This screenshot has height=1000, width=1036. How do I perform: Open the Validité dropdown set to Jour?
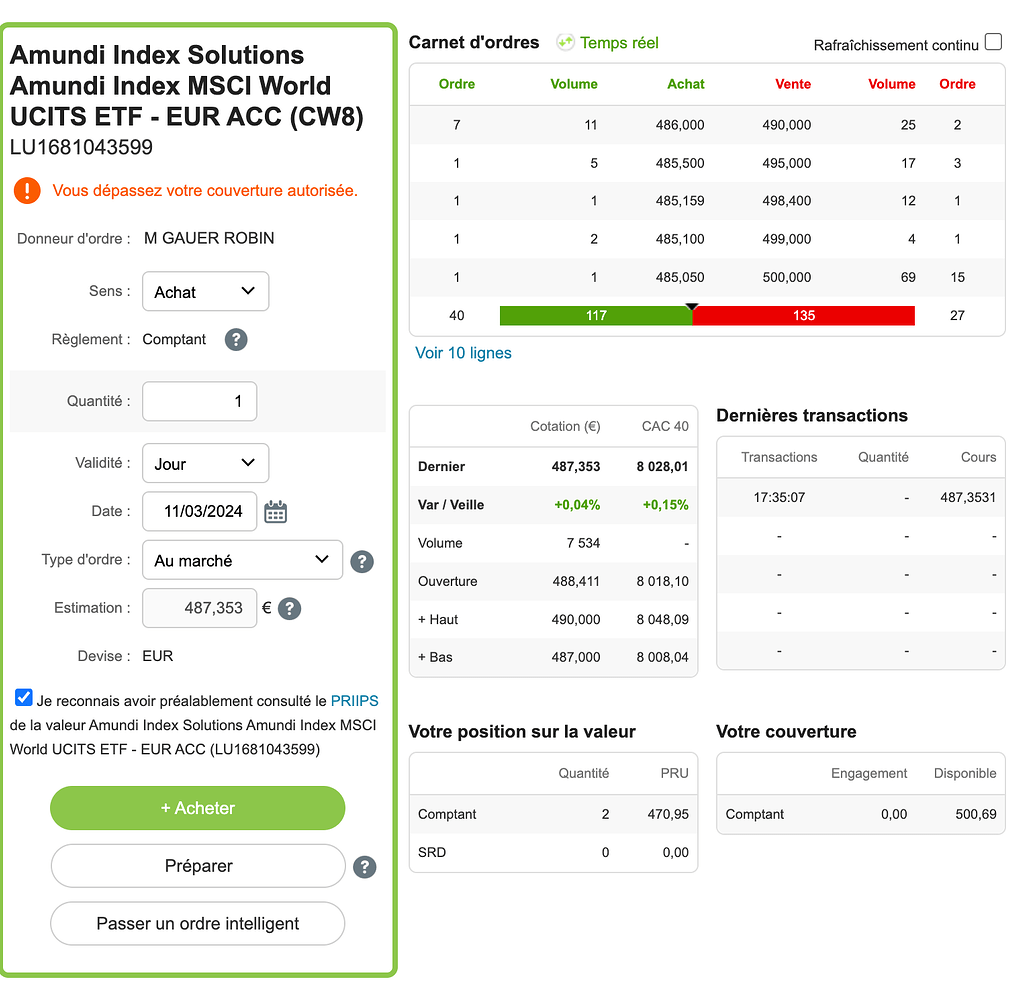[x=205, y=464]
